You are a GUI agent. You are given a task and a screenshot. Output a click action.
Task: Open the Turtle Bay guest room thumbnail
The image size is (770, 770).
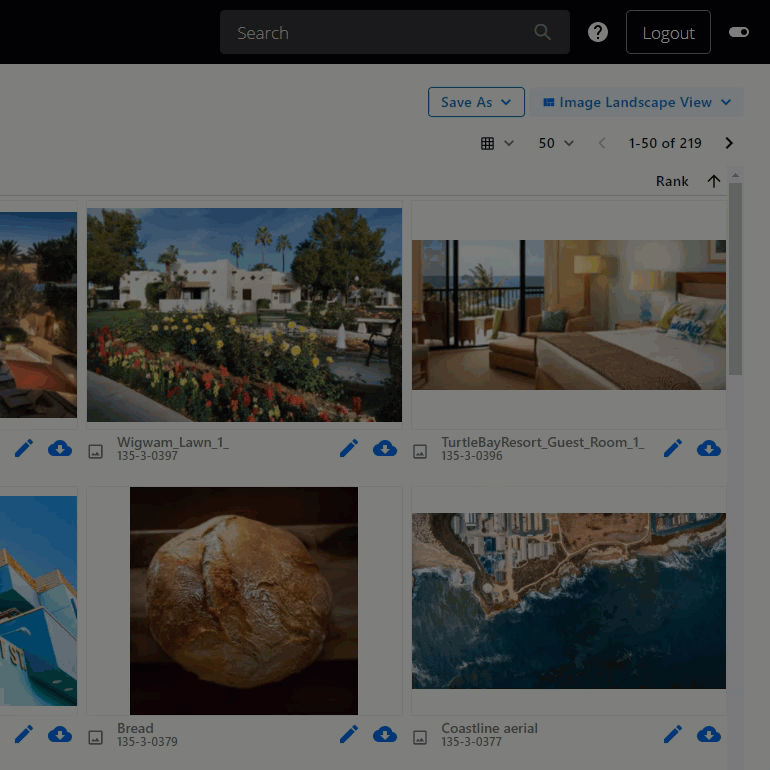[x=569, y=315]
